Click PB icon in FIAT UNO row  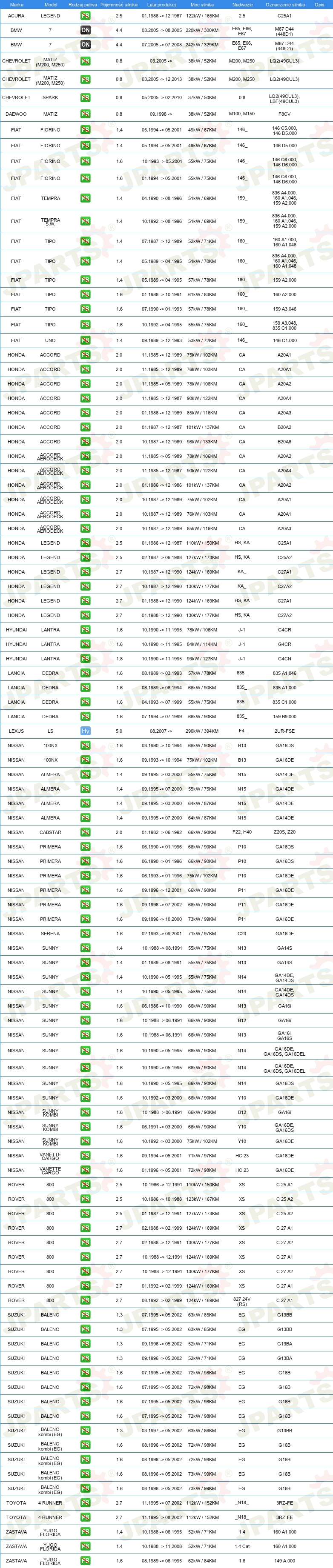tap(85, 340)
